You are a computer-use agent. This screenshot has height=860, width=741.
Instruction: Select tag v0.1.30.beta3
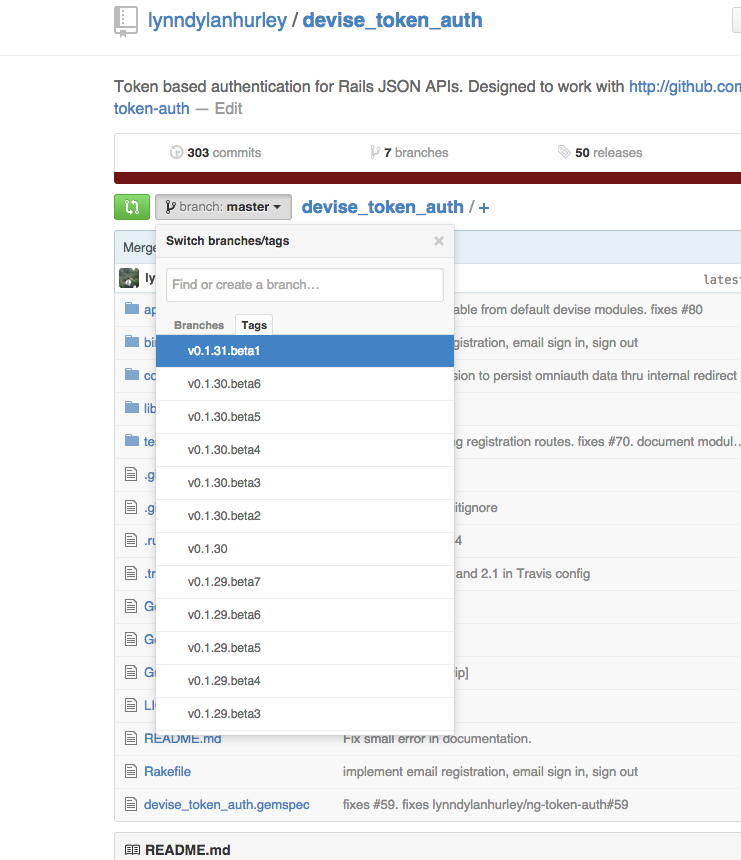tap(305, 483)
